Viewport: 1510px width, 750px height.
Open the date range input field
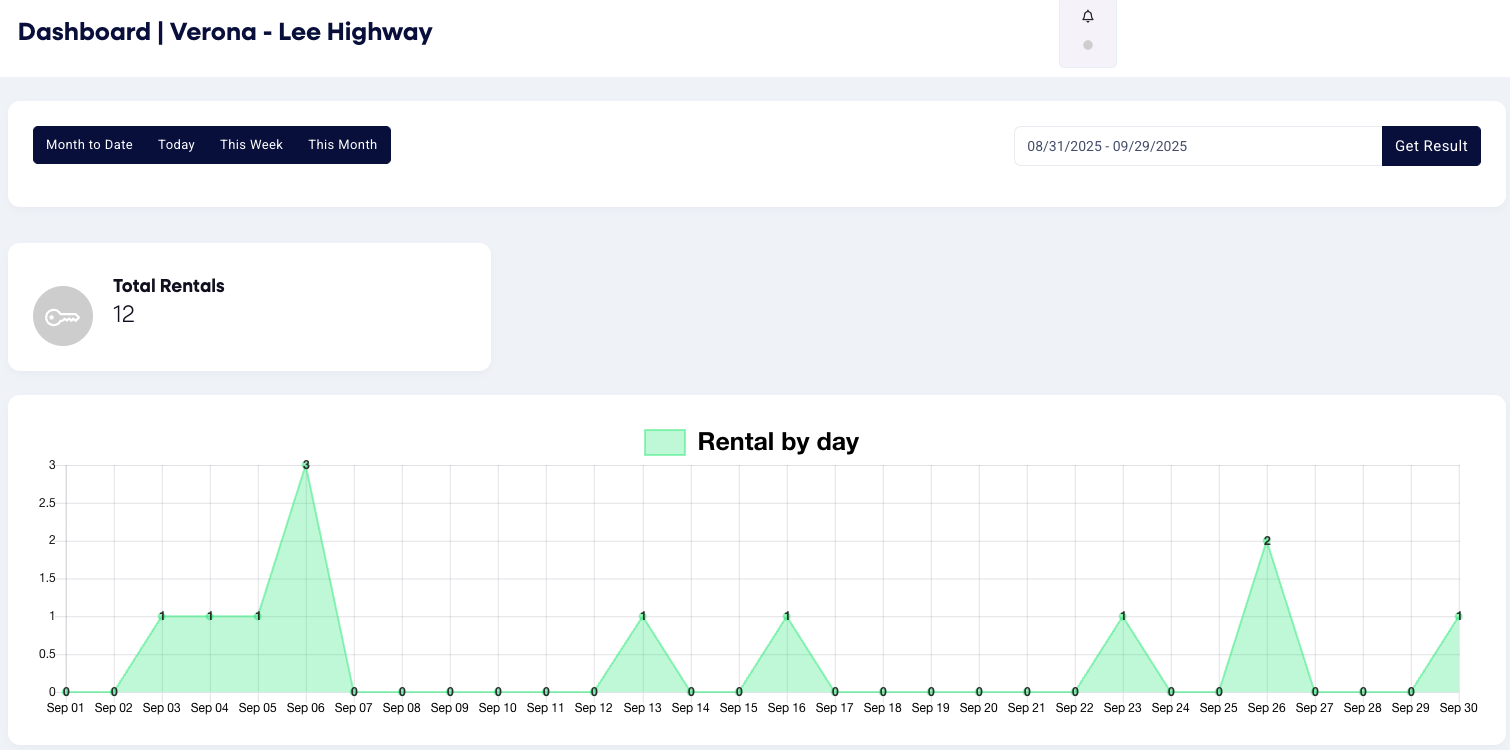[x=1197, y=146]
